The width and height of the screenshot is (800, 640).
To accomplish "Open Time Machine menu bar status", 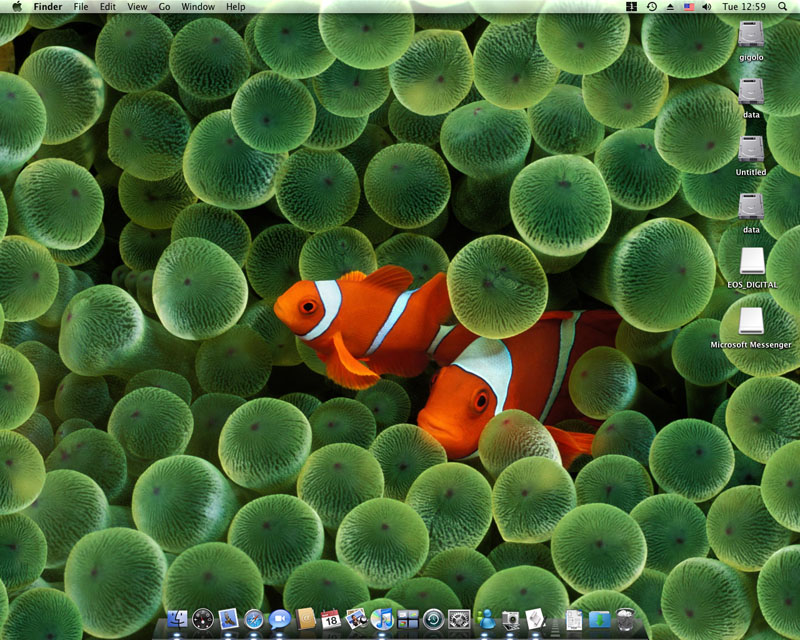I will point(652,7).
